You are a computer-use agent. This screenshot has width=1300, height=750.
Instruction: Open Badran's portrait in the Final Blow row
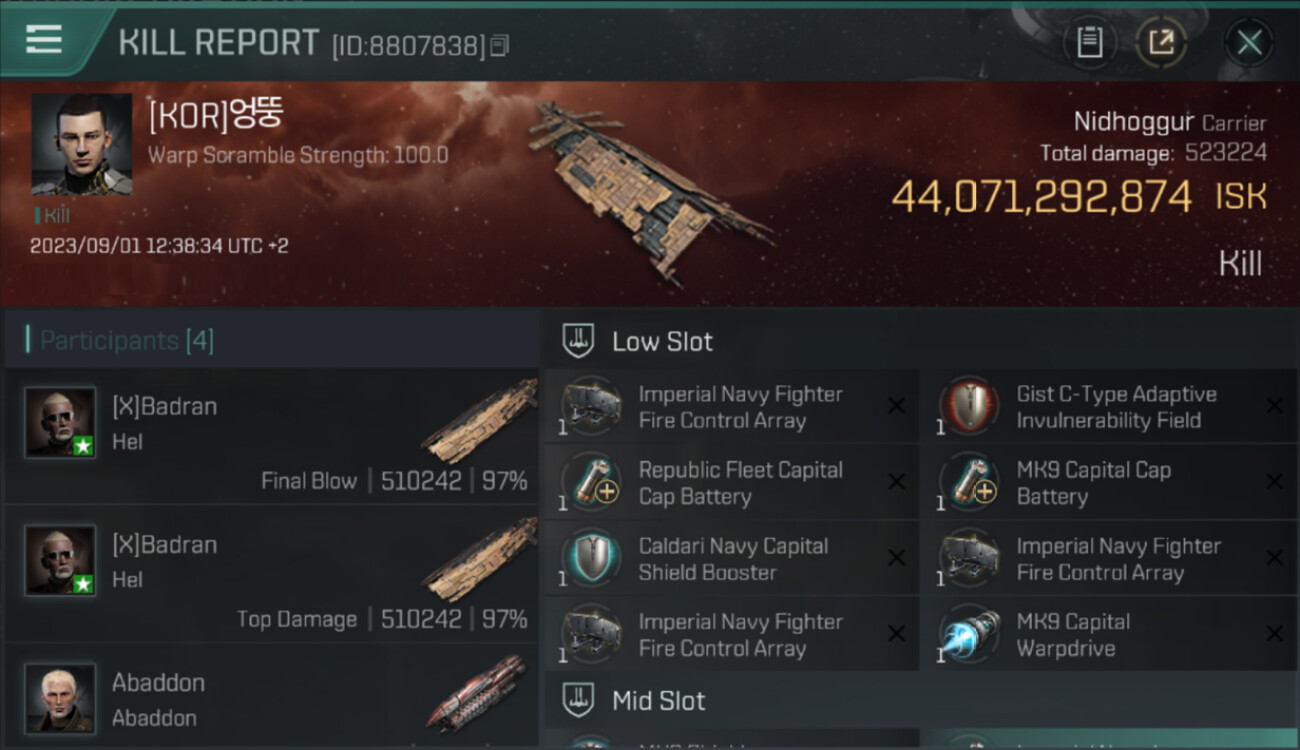coord(60,422)
